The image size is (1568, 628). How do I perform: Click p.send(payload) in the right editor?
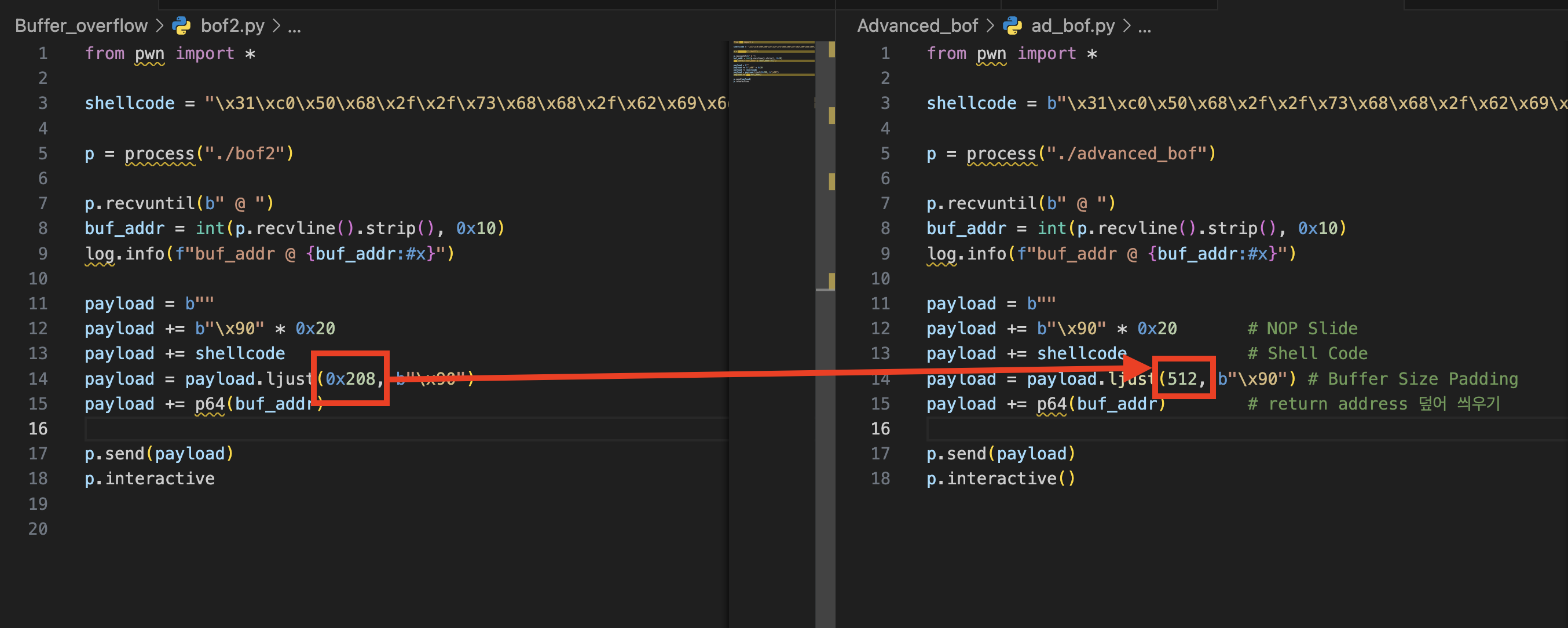(x=1001, y=454)
